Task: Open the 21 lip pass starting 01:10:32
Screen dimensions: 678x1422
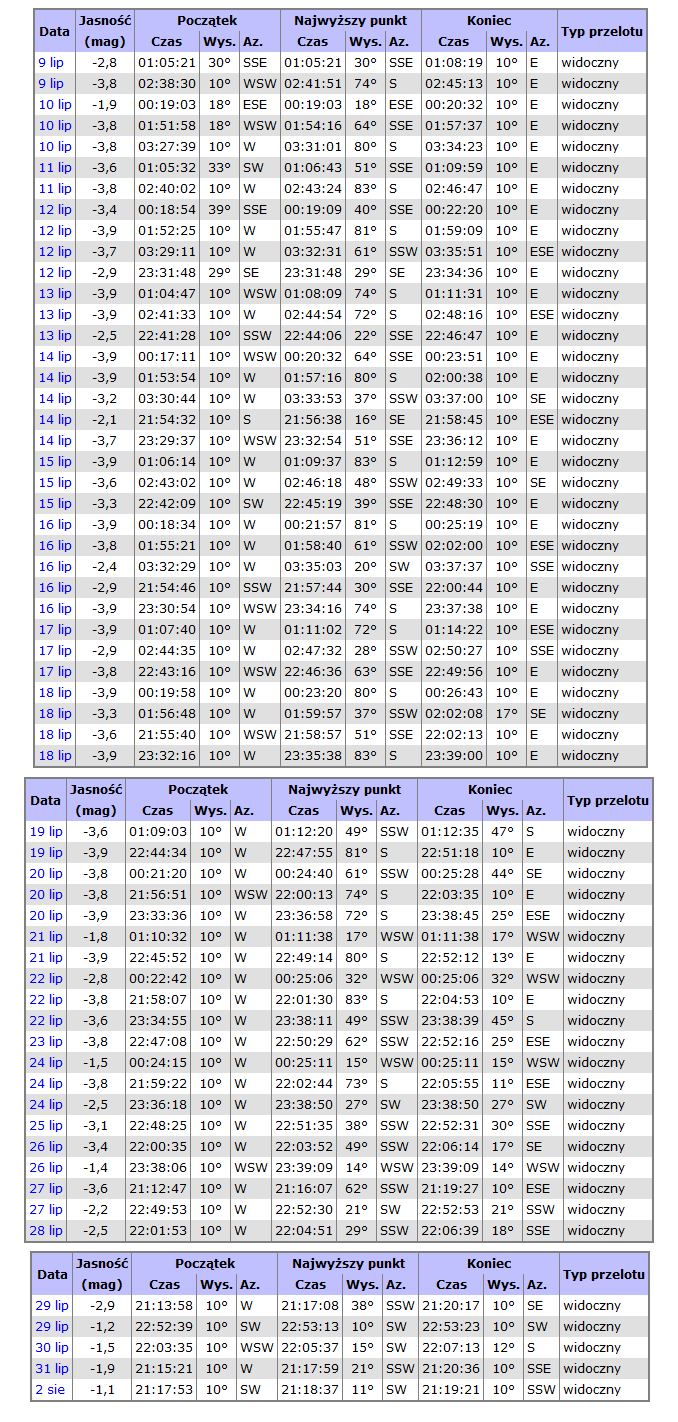Action: point(46,936)
